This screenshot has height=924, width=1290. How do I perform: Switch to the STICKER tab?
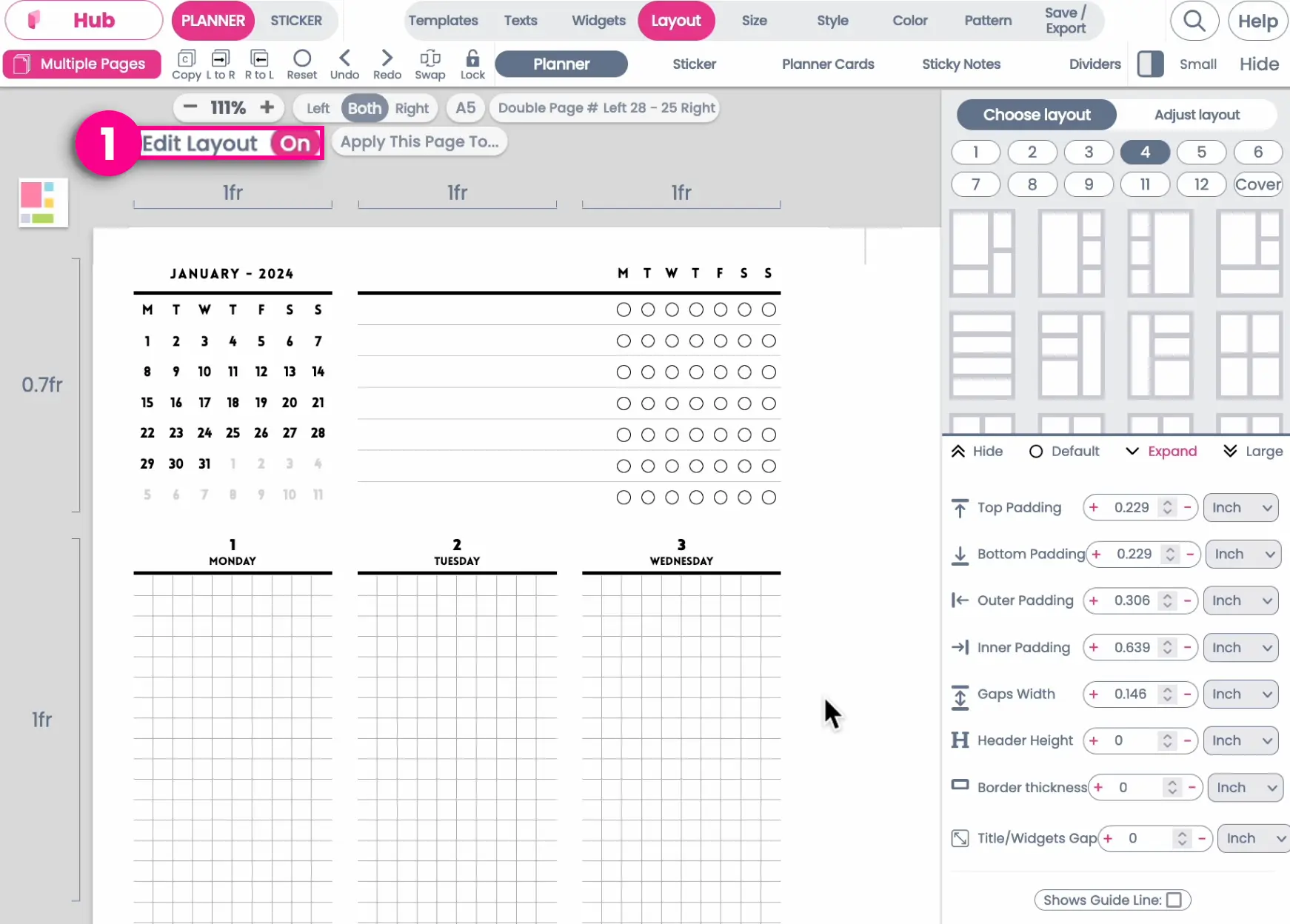pos(296,21)
